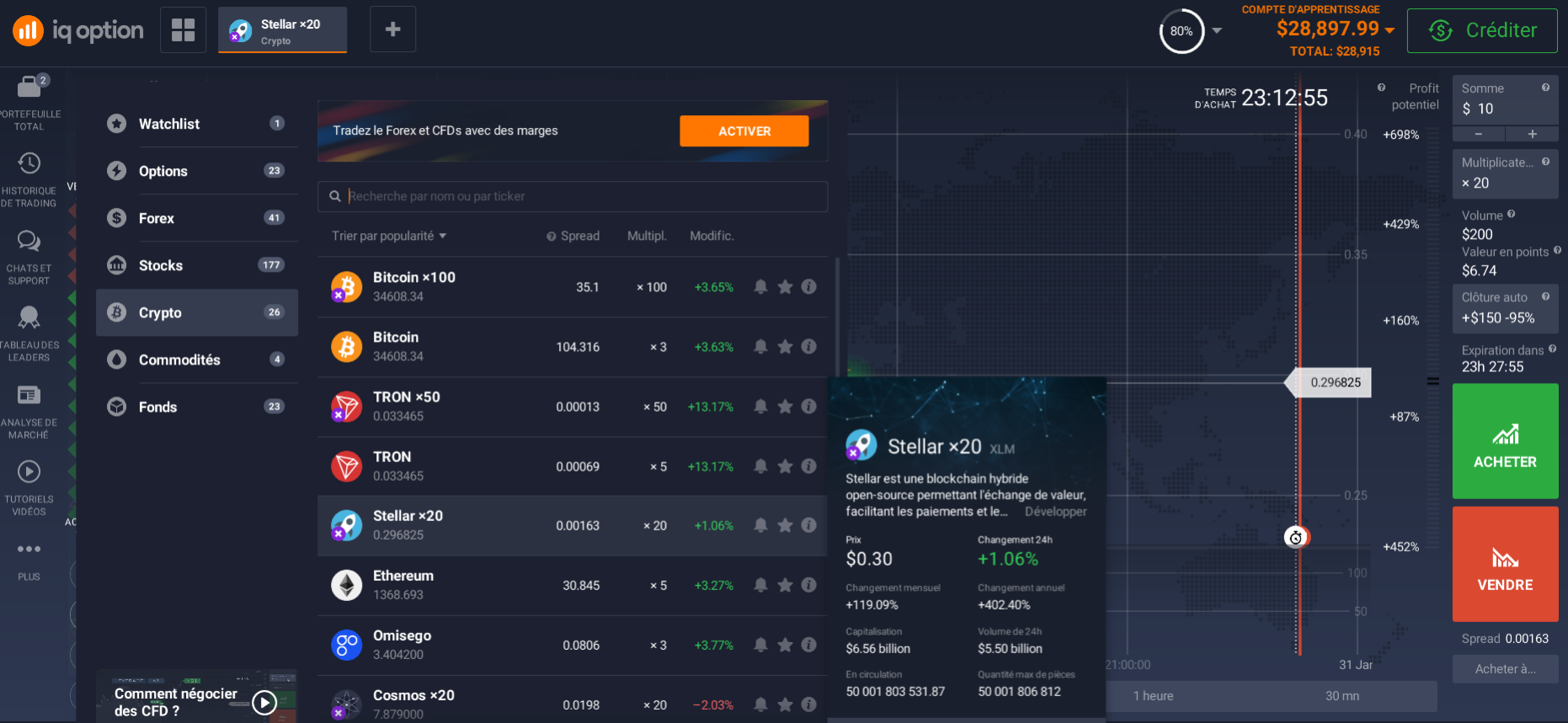Toggle favorite star for Omisego row
Viewport: 1568px width, 723px height.
click(785, 645)
